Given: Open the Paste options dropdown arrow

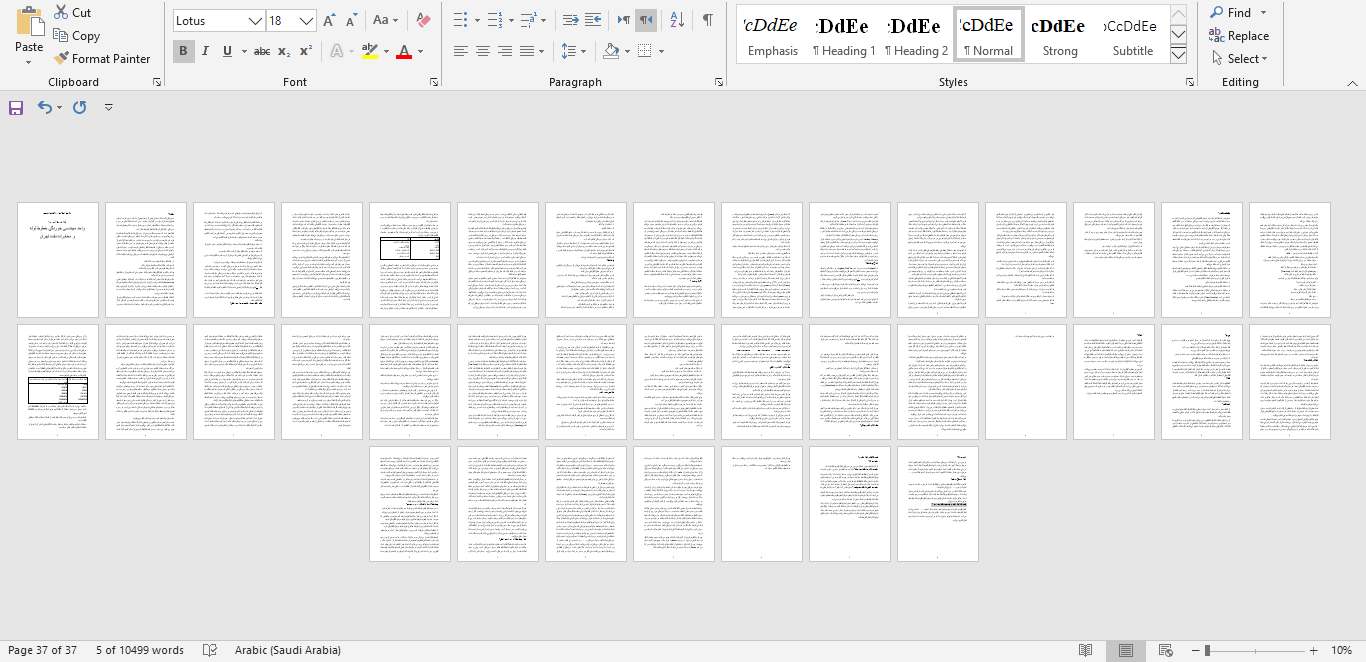Looking at the screenshot, I should coord(29,62).
